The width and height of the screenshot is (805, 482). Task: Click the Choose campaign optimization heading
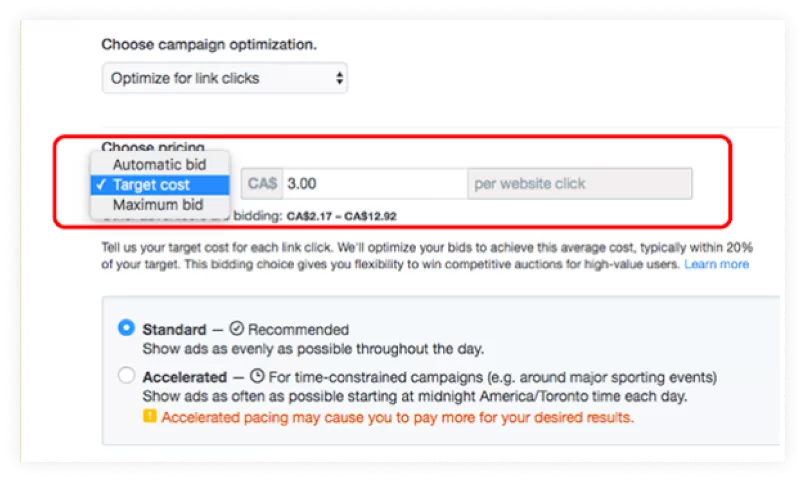[x=209, y=45]
